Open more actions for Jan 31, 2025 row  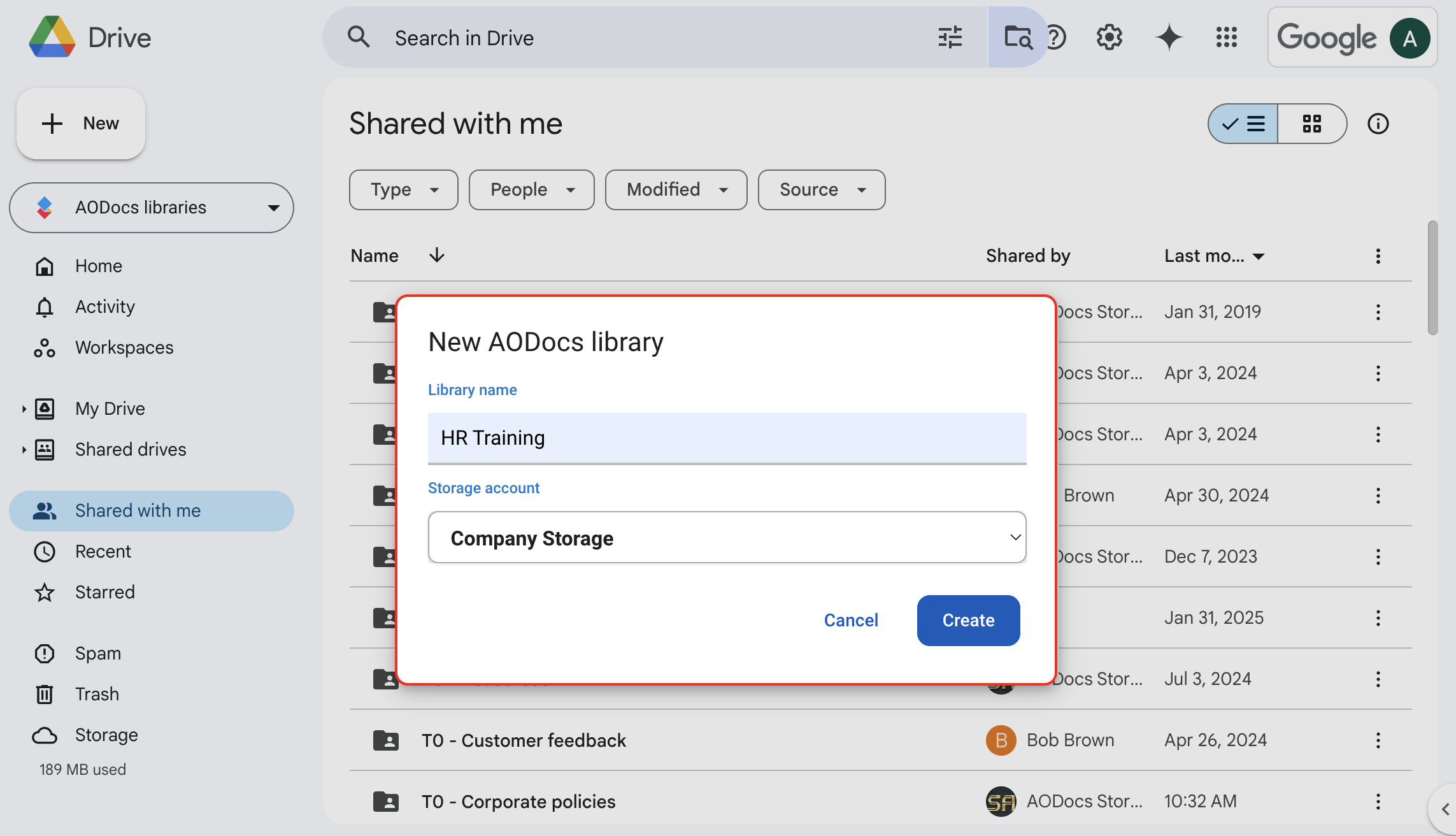coord(1378,618)
